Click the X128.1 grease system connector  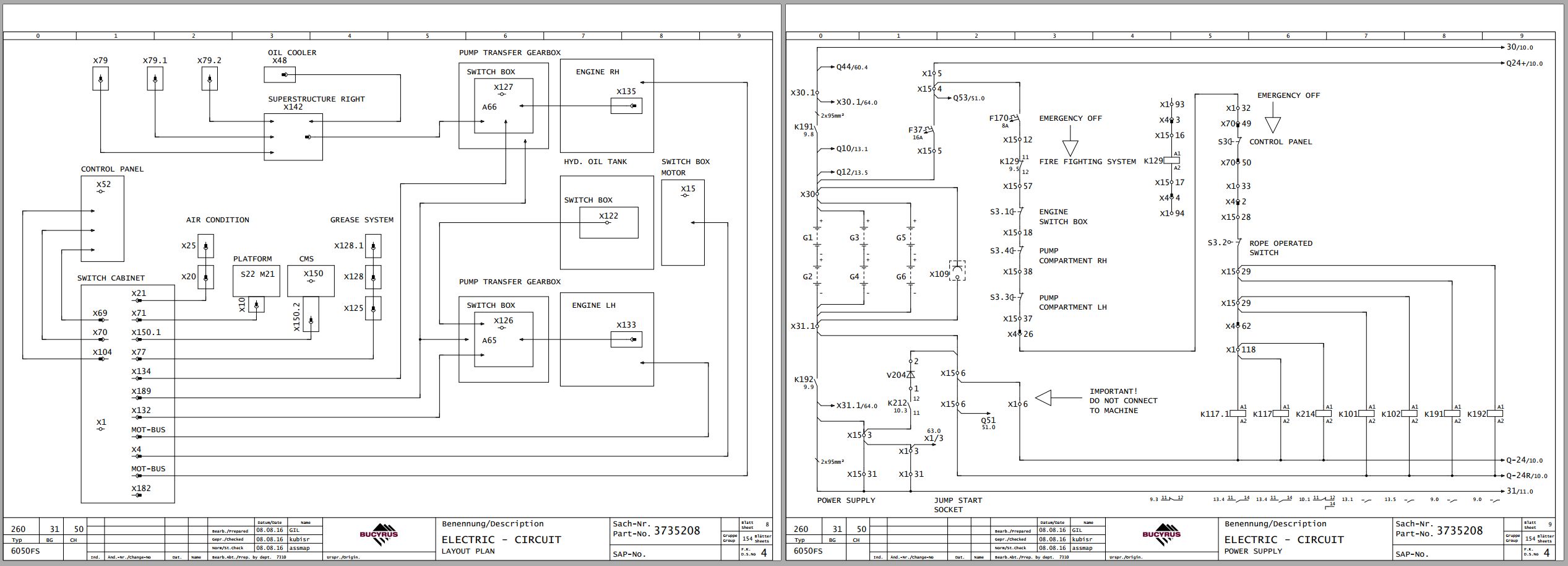point(373,246)
